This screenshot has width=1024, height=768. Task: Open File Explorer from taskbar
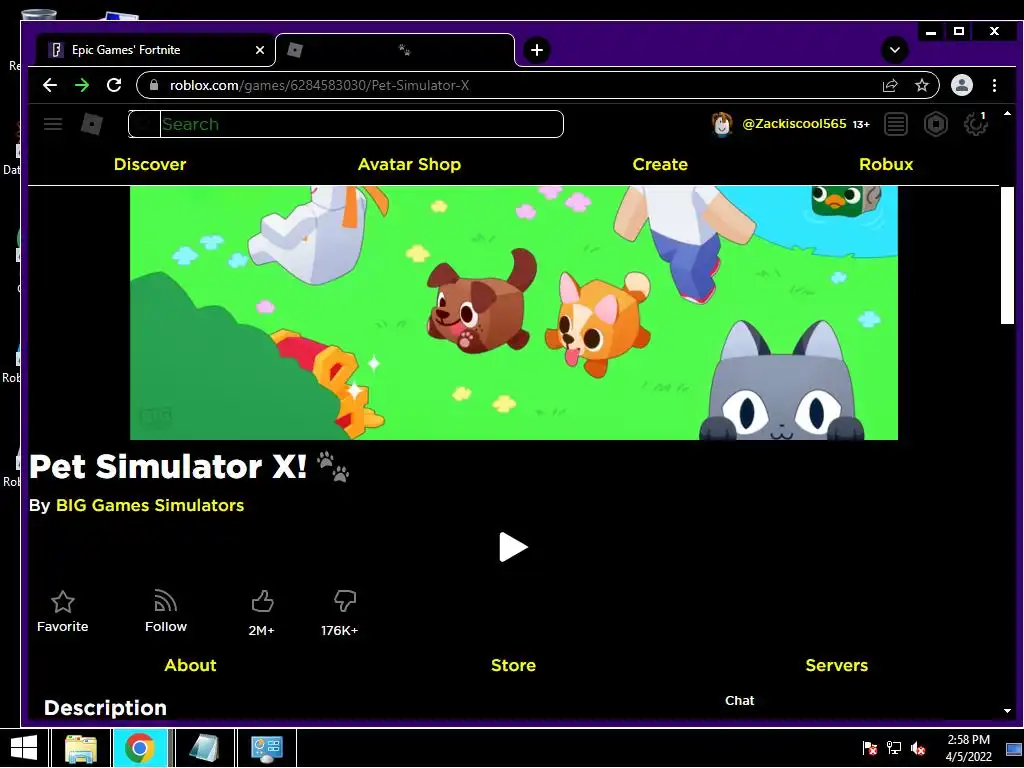point(81,748)
